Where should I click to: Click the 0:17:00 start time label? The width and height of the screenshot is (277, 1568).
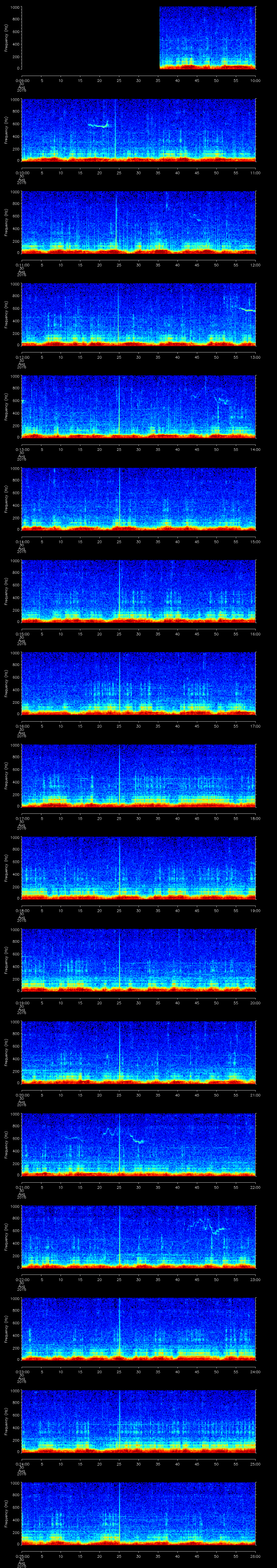click(22, 818)
